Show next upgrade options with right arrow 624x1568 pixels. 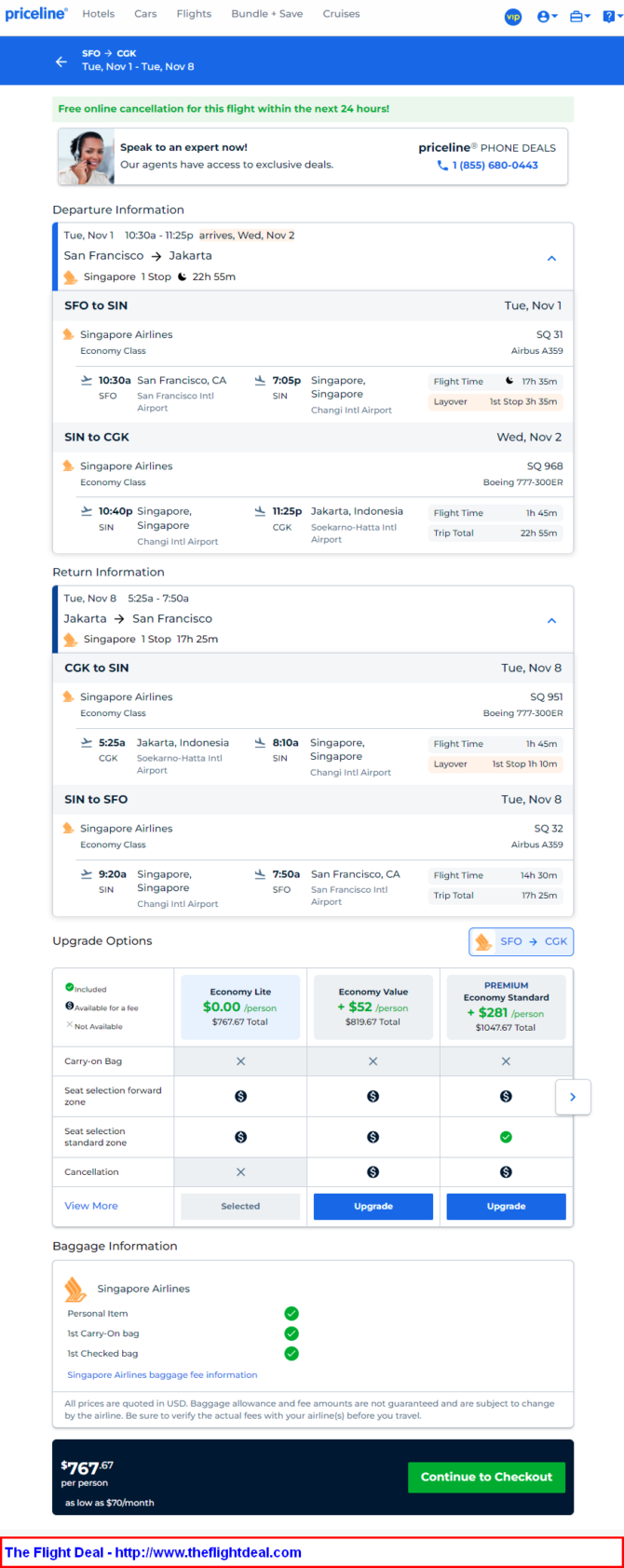coord(573,1097)
